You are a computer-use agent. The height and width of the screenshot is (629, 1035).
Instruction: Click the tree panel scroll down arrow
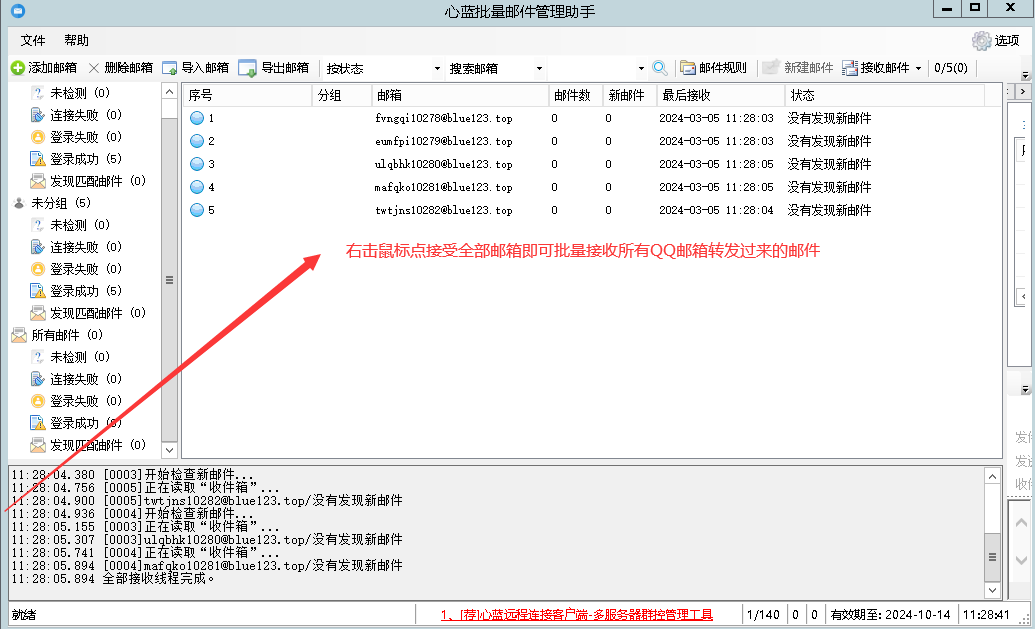tap(170, 450)
